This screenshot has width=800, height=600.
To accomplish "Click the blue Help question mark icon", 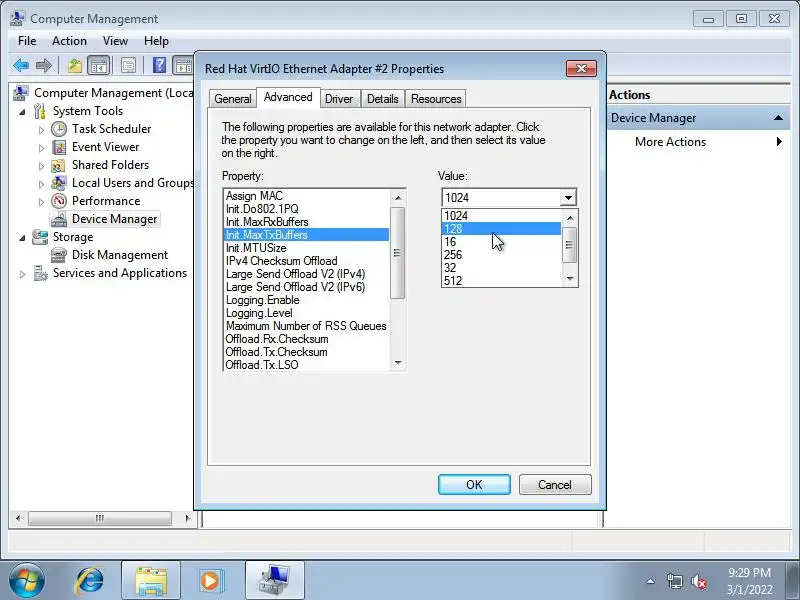I will [x=159, y=65].
